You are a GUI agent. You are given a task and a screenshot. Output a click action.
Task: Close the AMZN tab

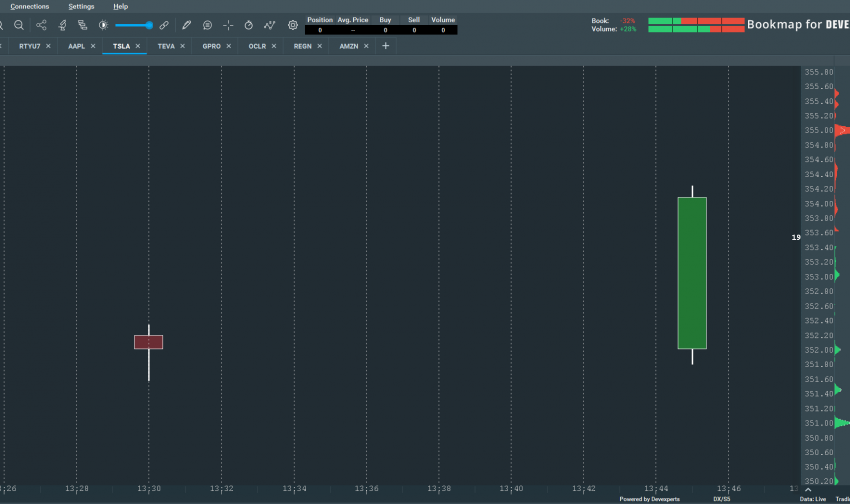pos(366,46)
